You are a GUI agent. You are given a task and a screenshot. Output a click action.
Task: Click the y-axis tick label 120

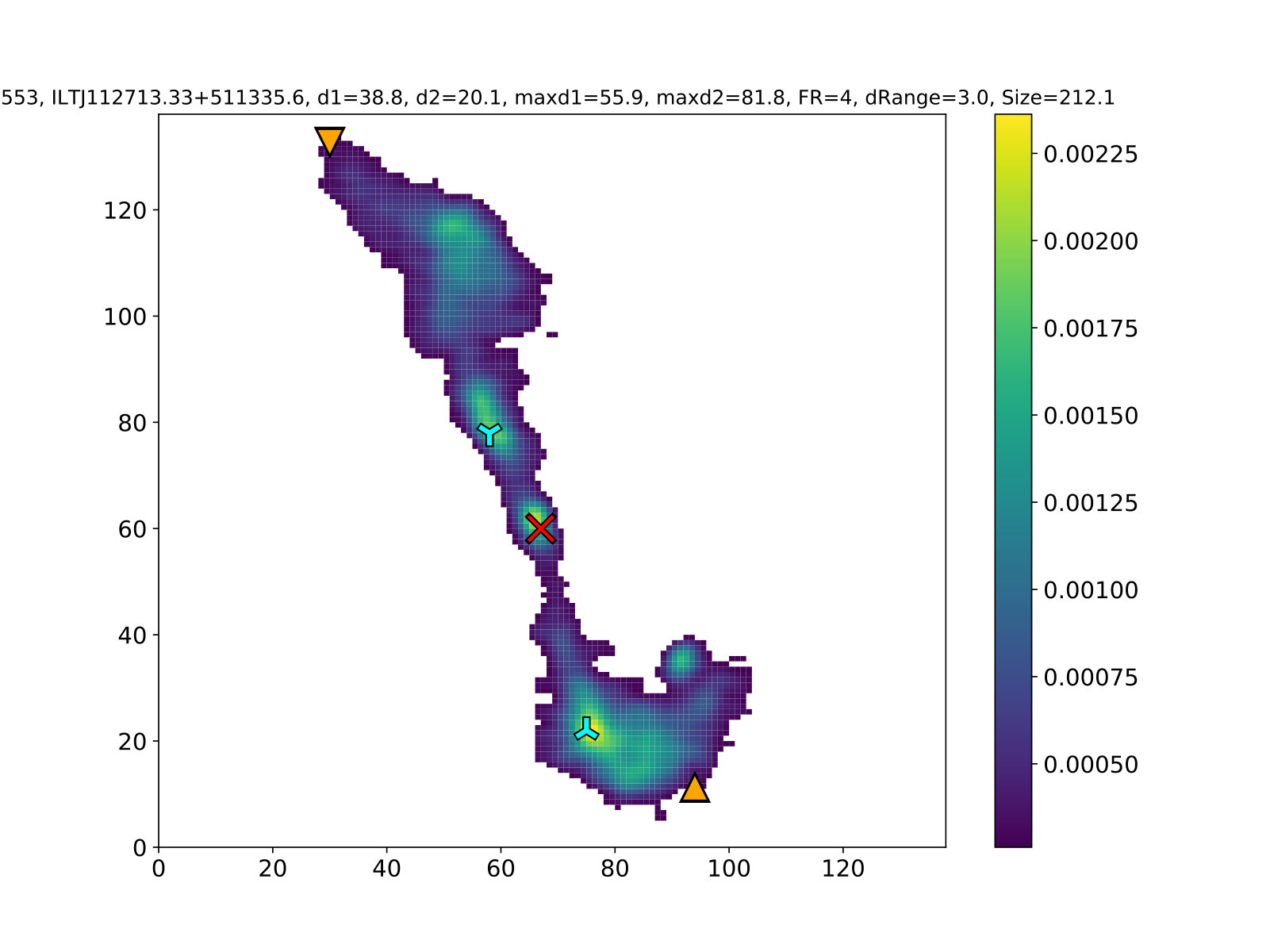125,211
